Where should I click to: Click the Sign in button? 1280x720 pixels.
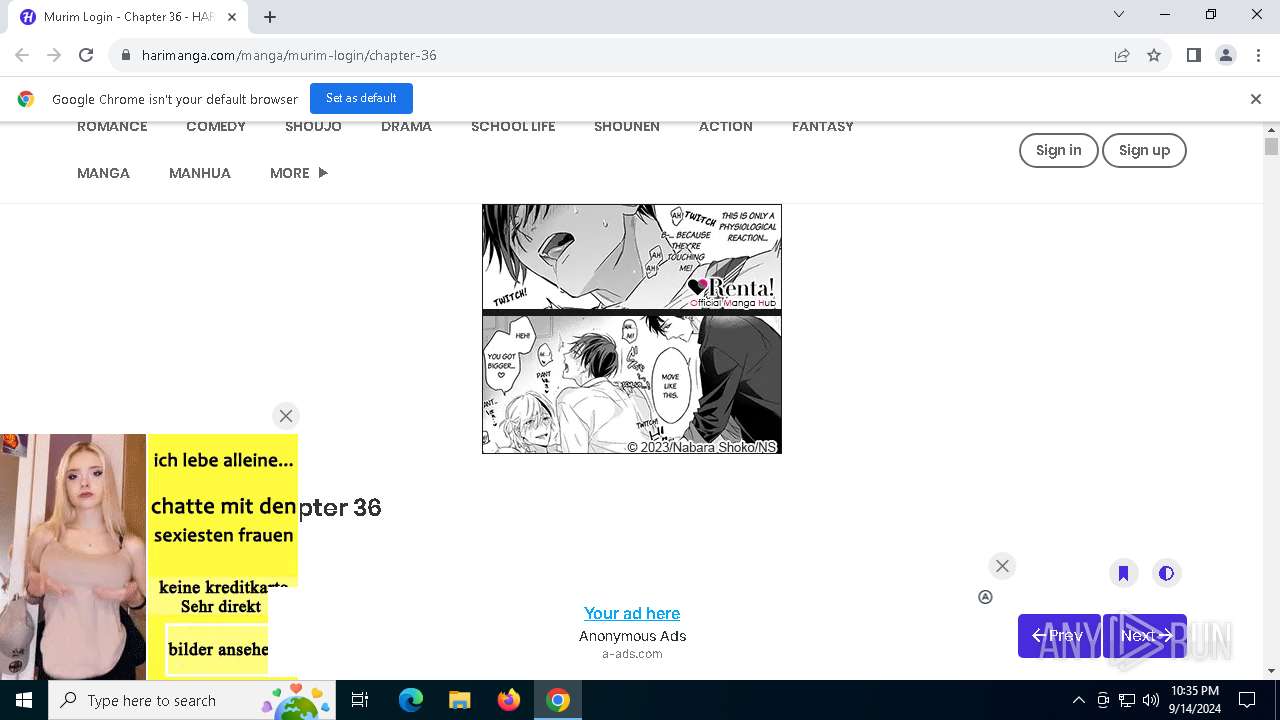click(x=1058, y=150)
